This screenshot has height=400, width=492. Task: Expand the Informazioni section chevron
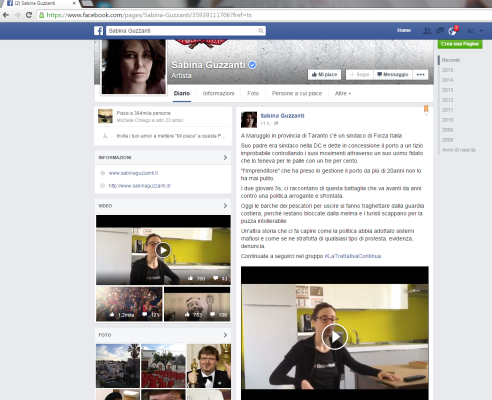coord(225,157)
